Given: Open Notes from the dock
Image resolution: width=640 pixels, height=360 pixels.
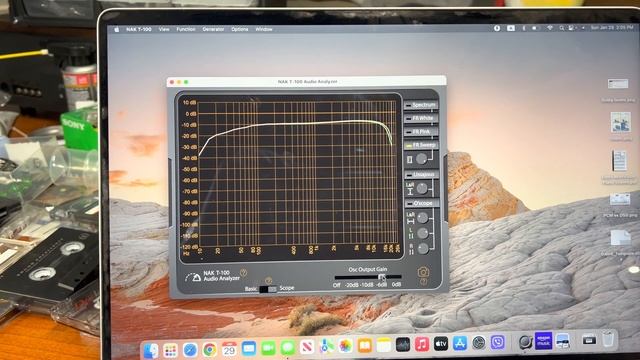Looking at the screenshot, I should pyautogui.click(x=384, y=345).
